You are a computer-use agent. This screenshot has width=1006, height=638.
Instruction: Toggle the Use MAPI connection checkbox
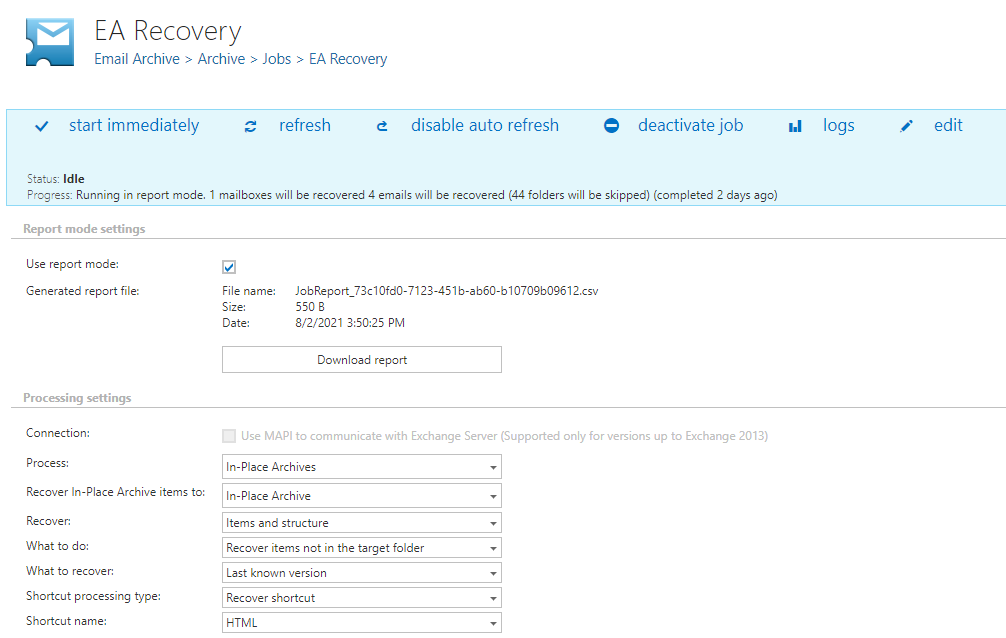click(x=228, y=434)
